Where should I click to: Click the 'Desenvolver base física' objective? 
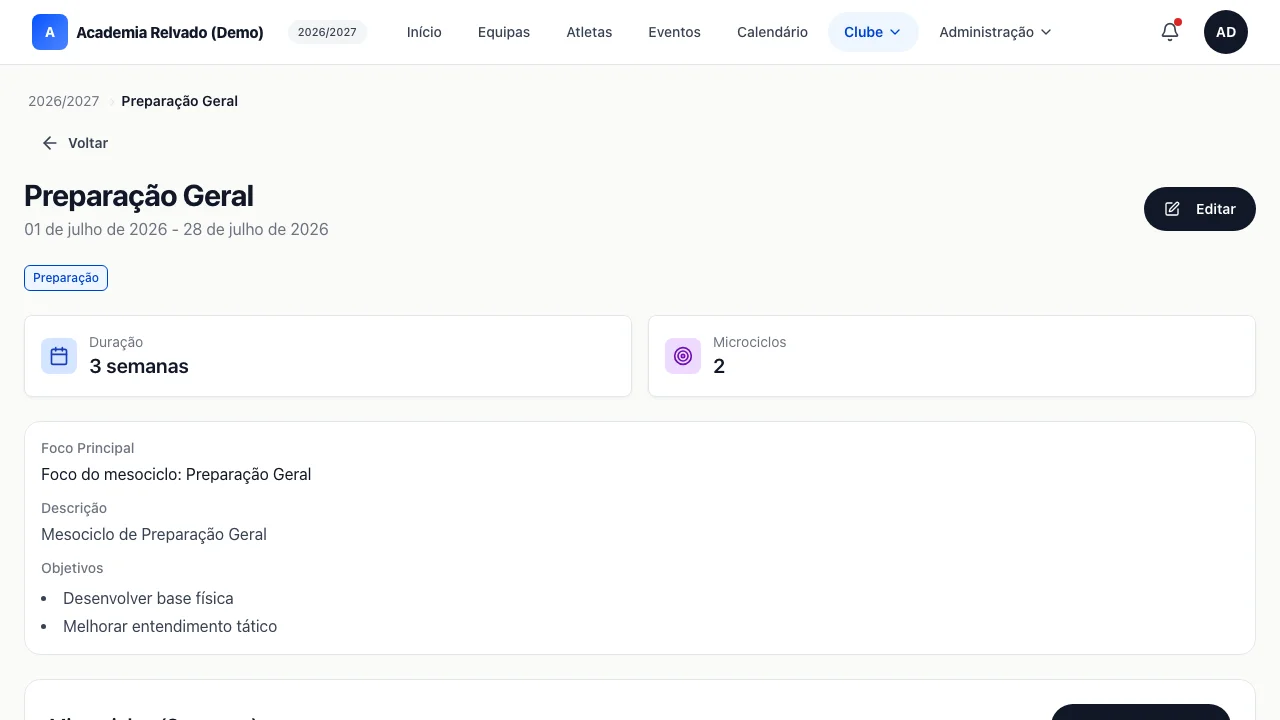[x=148, y=598]
